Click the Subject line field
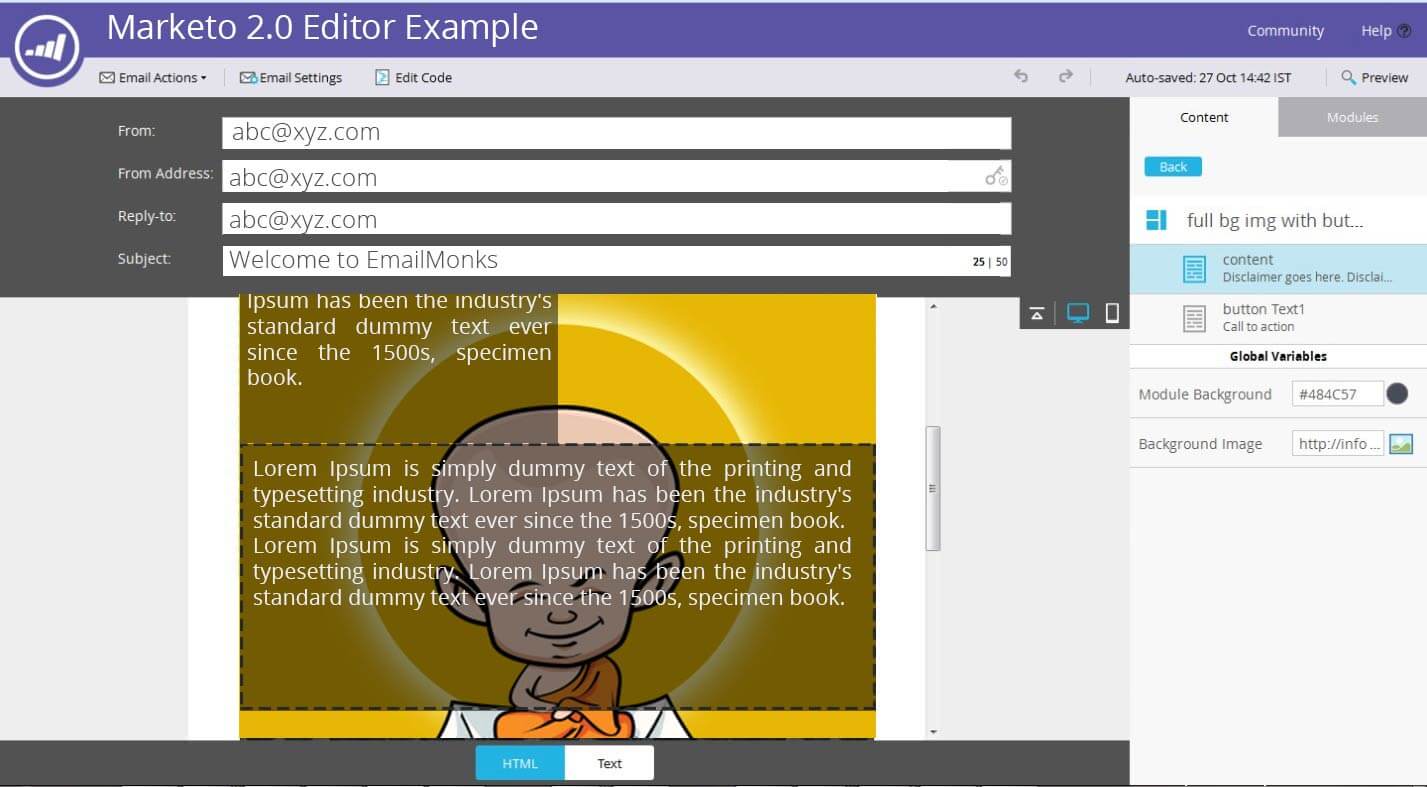 616,260
